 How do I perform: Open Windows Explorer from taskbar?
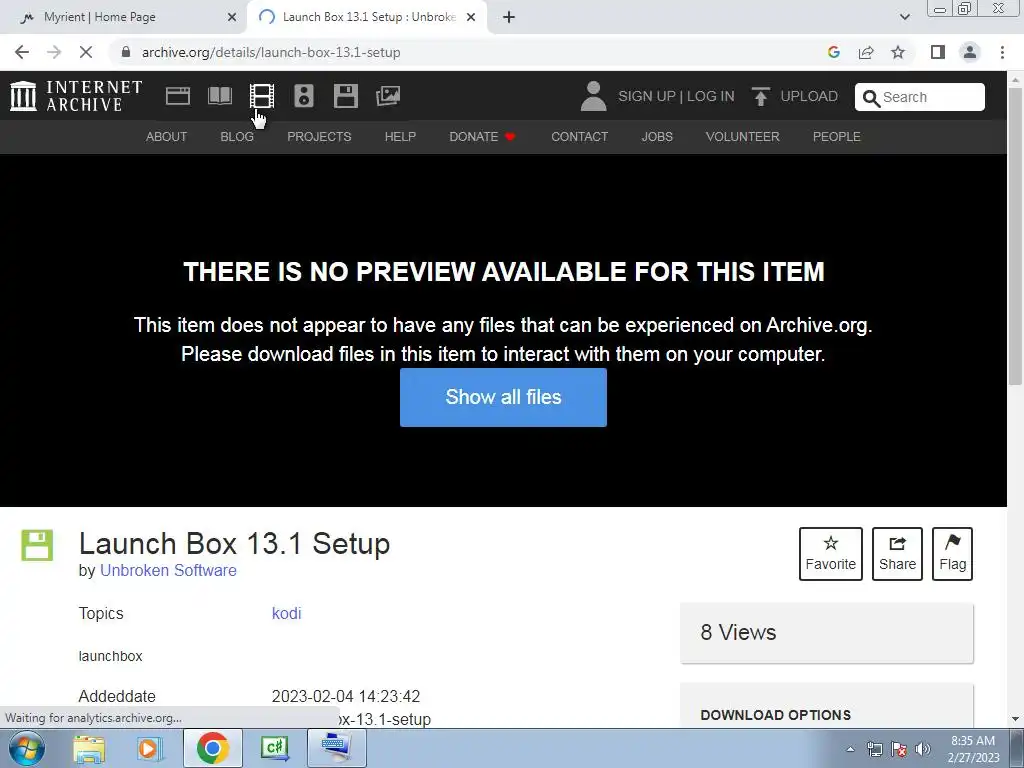[89, 748]
